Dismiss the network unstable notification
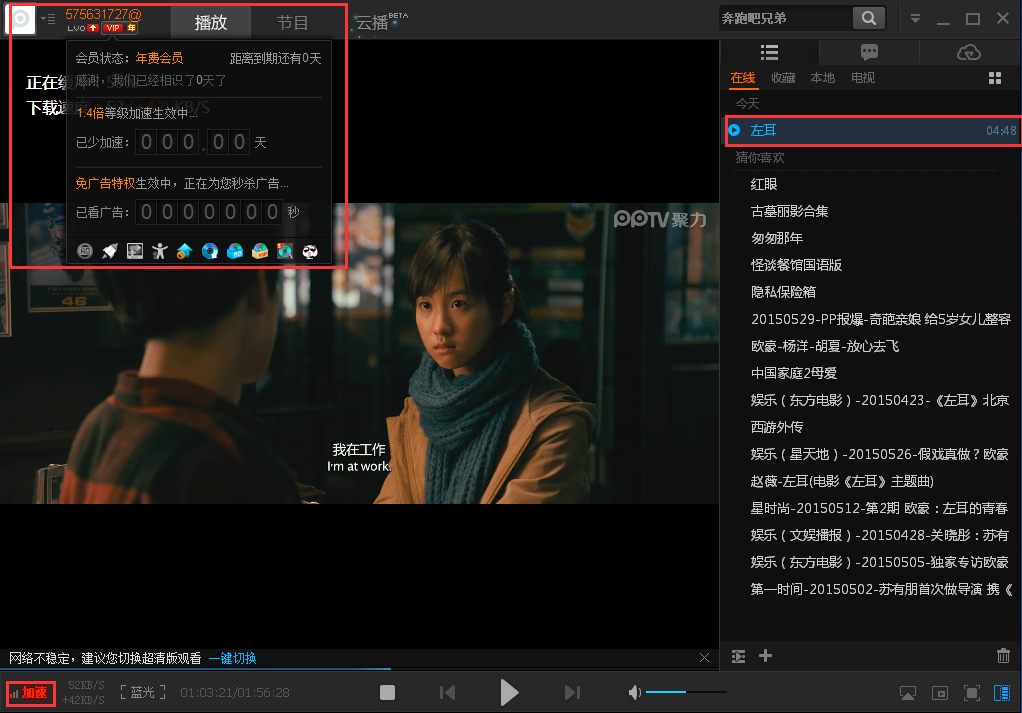The image size is (1022, 713). (704, 658)
